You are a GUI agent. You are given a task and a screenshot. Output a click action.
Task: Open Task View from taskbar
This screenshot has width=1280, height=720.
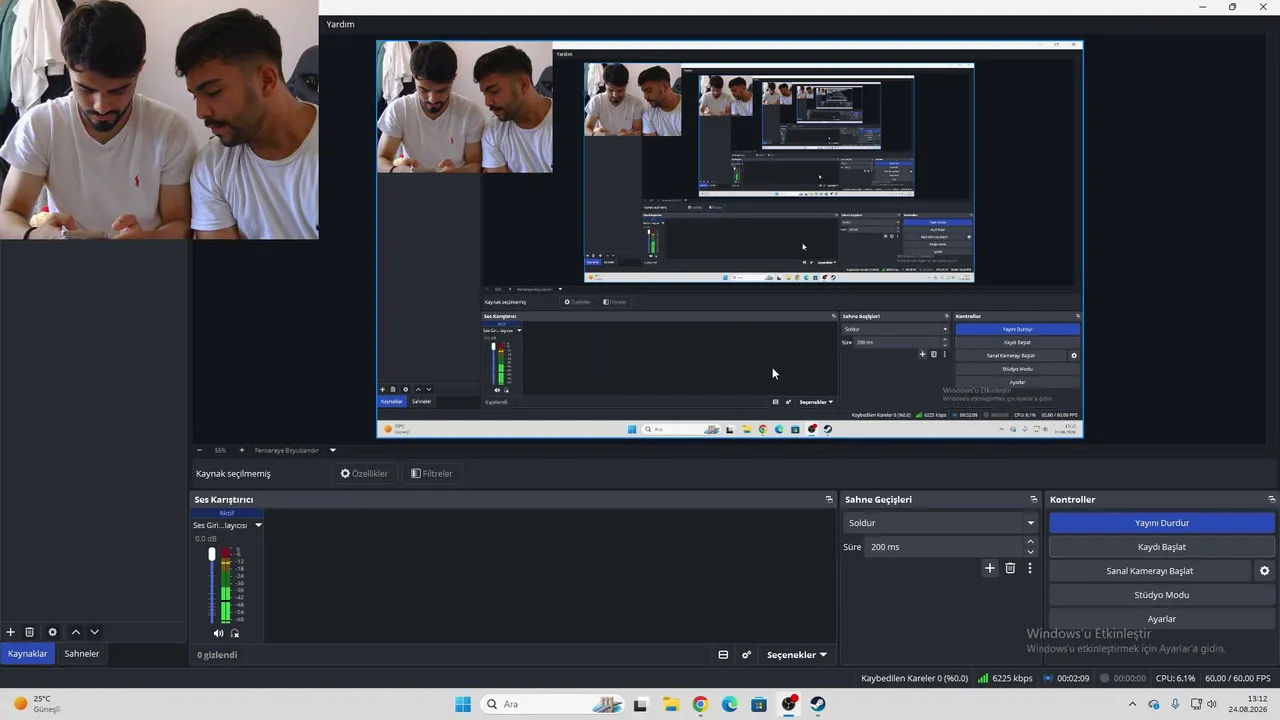640,704
